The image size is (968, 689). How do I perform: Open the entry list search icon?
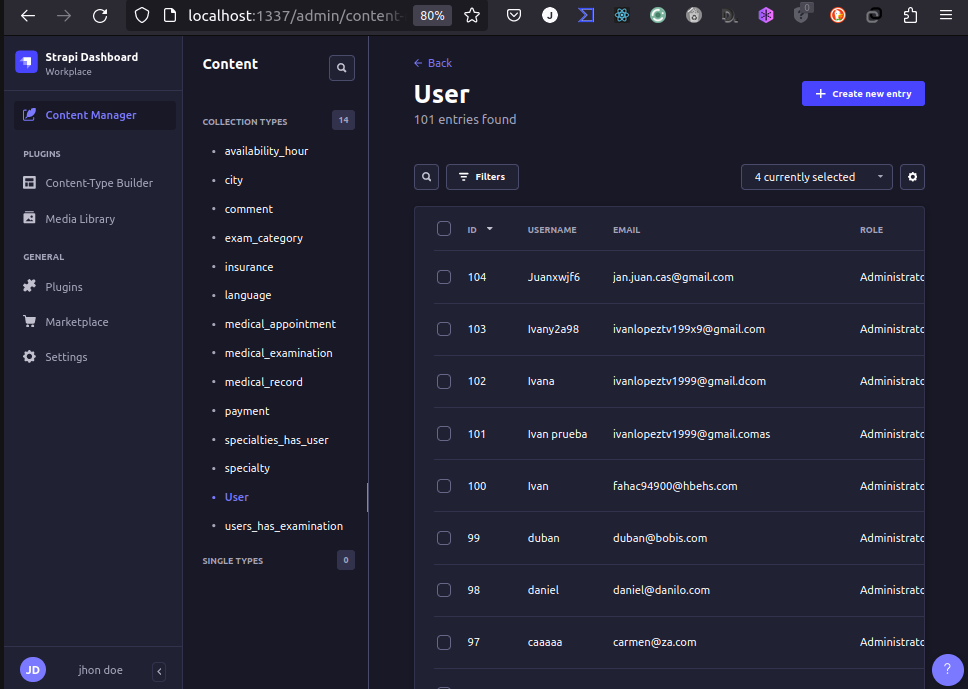click(x=426, y=176)
